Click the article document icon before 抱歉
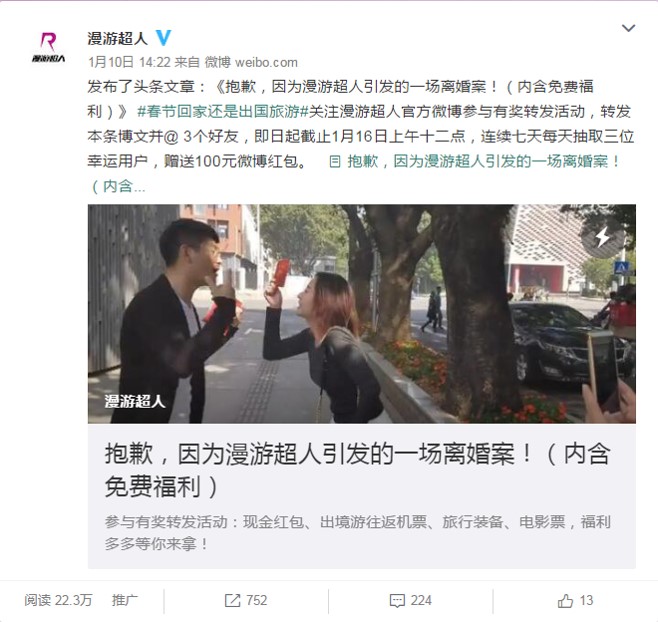Viewport: 658px width, 622px height. click(335, 162)
